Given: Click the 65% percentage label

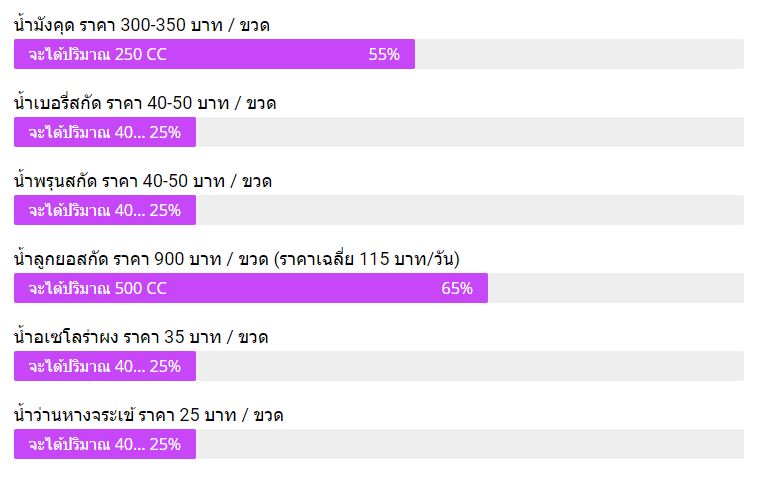Looking at the screenshot, I should pos(457,288).
